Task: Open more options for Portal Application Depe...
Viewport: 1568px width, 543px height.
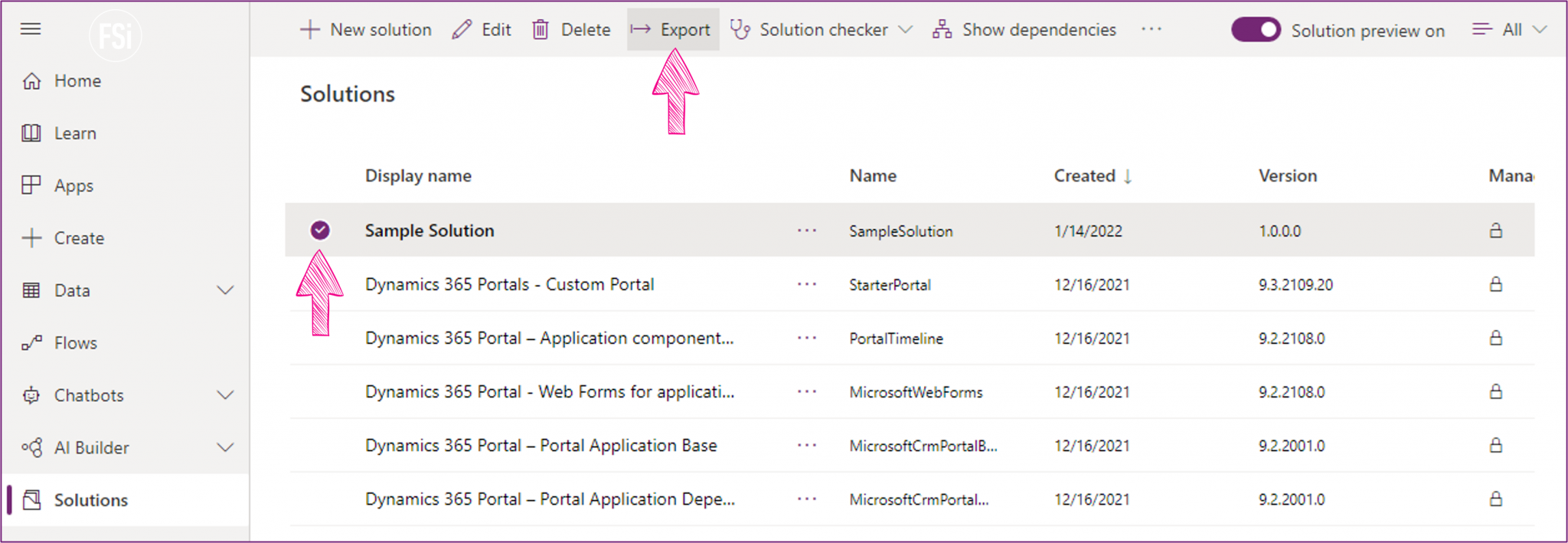Action: tap(807, 499)
